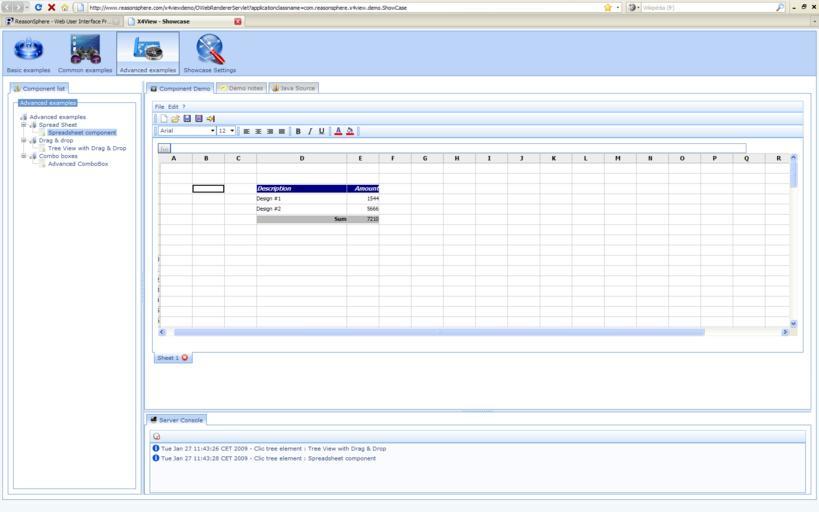Click the open folder icon in spreadsheet toolbar
The width and height of the screenshot is (819, 512).
pyautogui.click(x=175, y=119)
